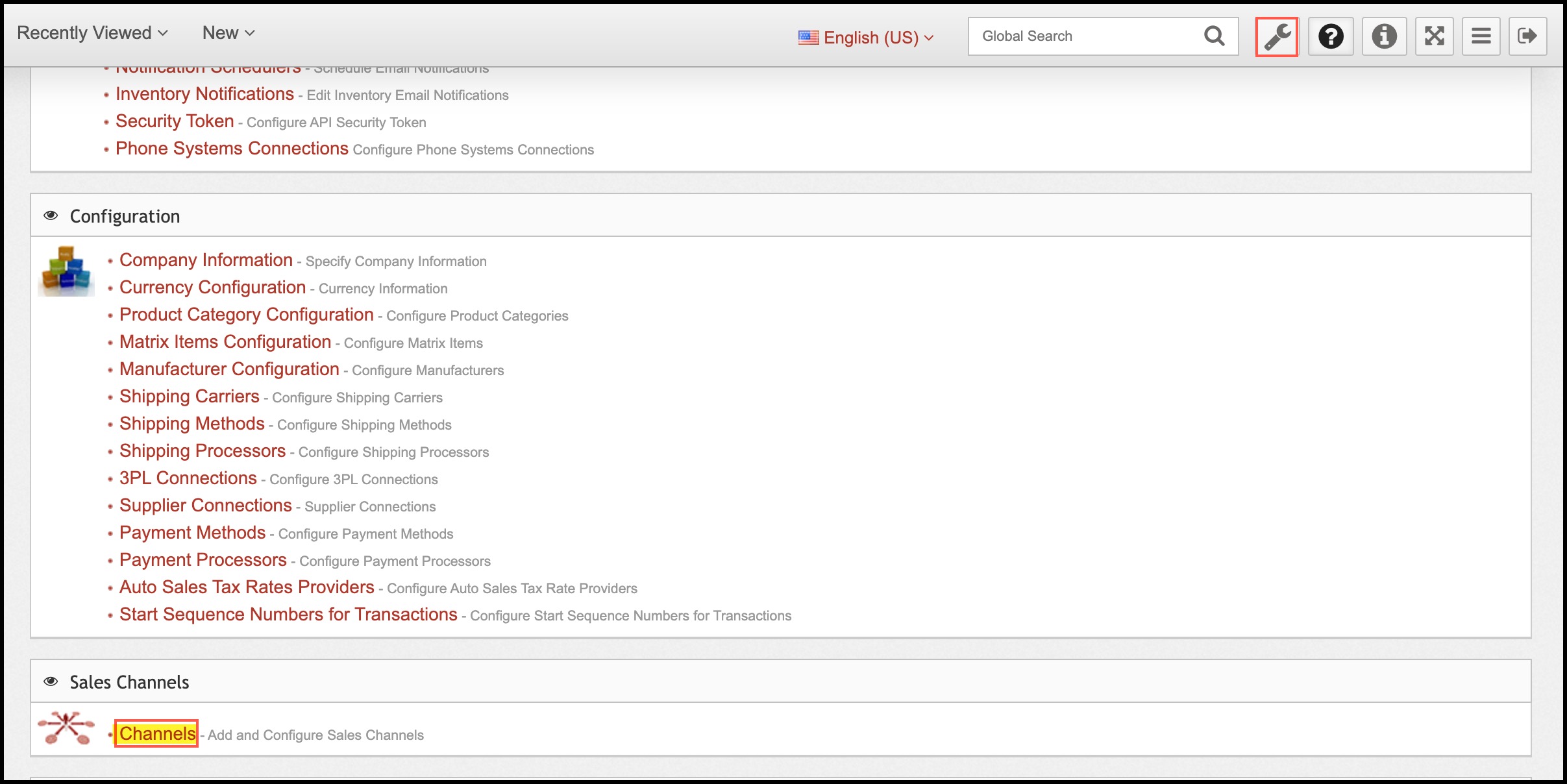Image resolution: width=1567 pixels, height=784 pixels.
Task: Click the logout arrow icon
Action: [1527, 36]
